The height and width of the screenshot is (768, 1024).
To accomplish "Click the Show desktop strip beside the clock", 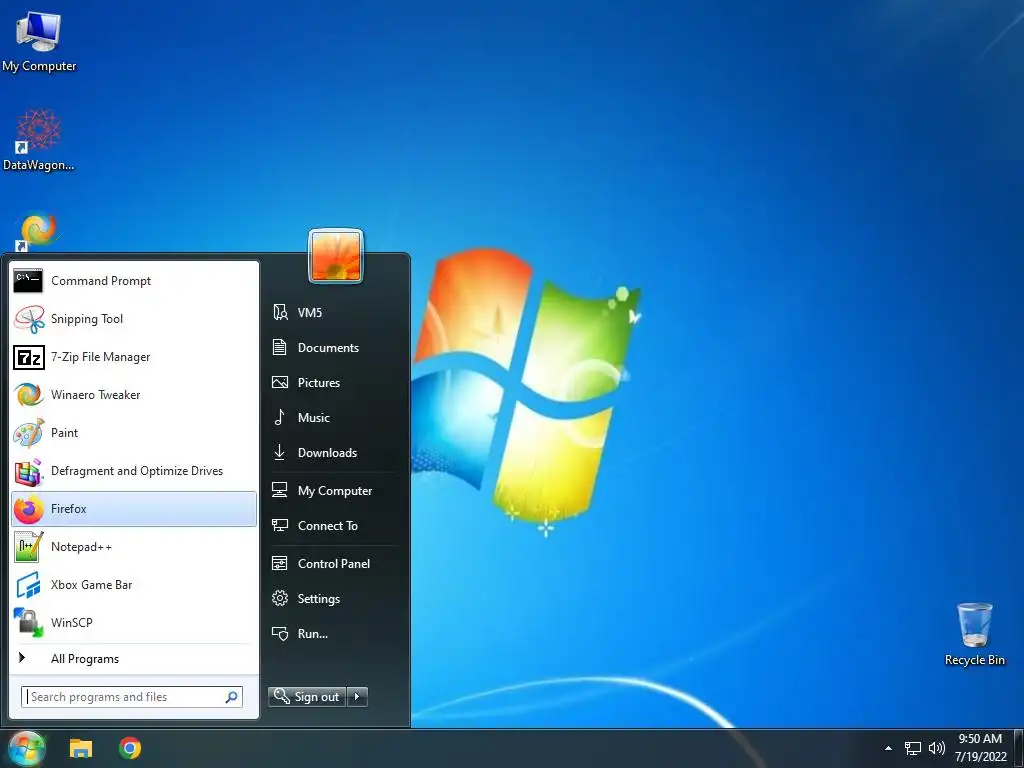I will (x=1019, y=748).
